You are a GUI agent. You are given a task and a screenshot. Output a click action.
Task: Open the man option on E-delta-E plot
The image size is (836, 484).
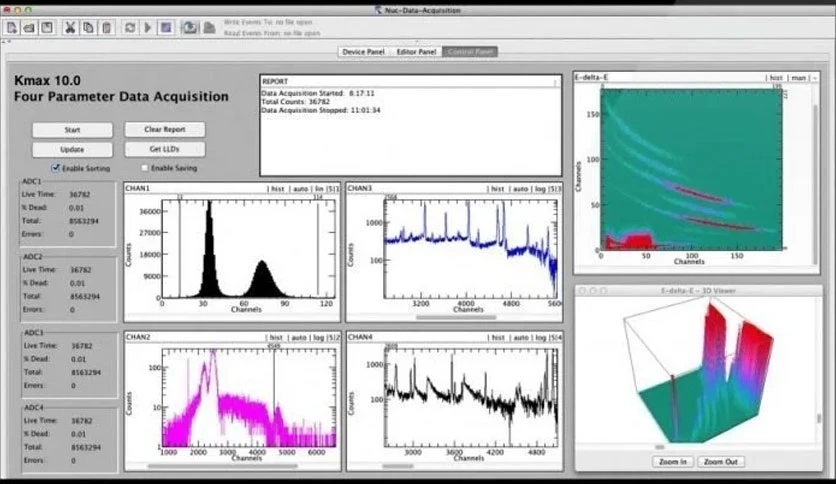[799, 78]
